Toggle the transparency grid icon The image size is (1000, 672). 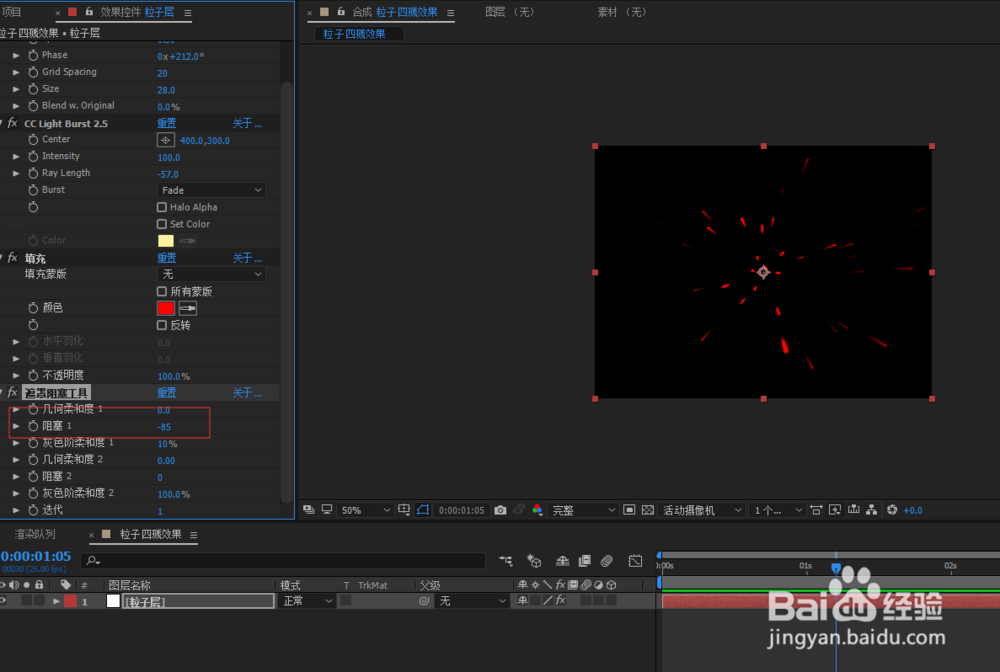[648, 510]
